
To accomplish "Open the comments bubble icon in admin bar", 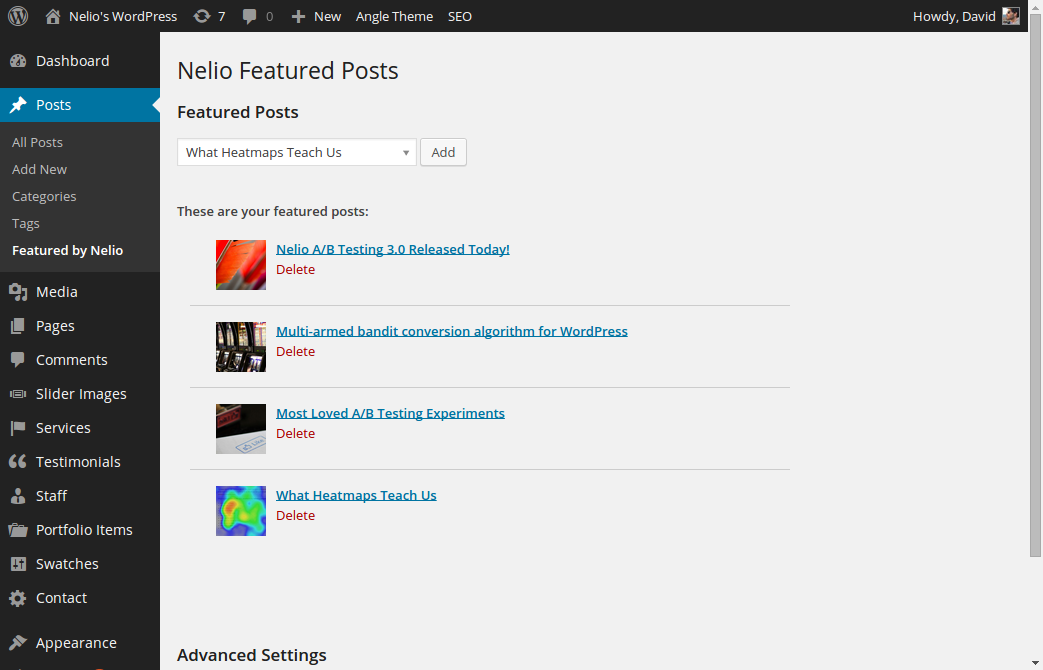I will 249,17.
